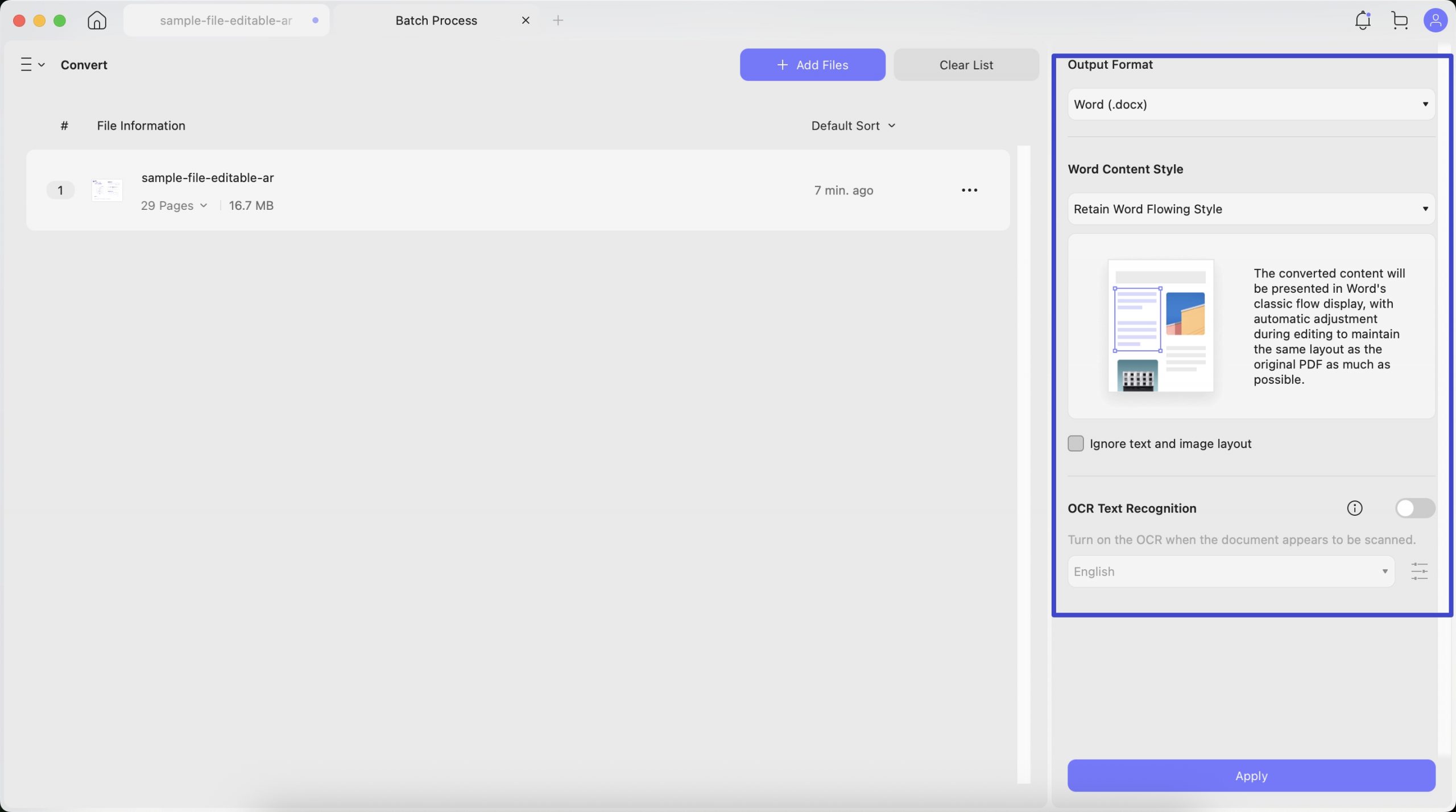Click the sample-file-editable-ar file name

coord(208,178)
